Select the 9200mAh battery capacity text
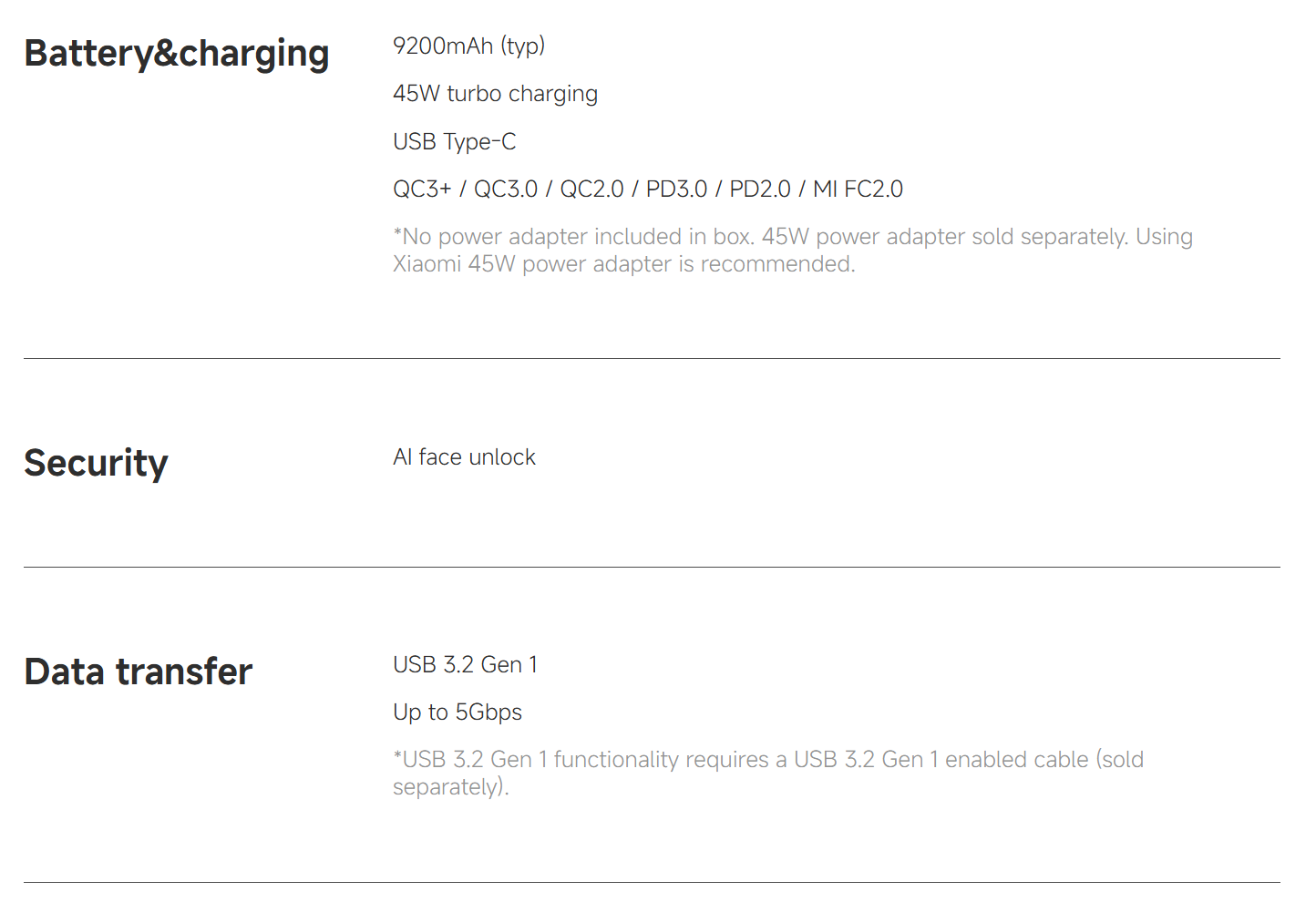The width and height of the screenshot is (1316, 902). [443, 46]
